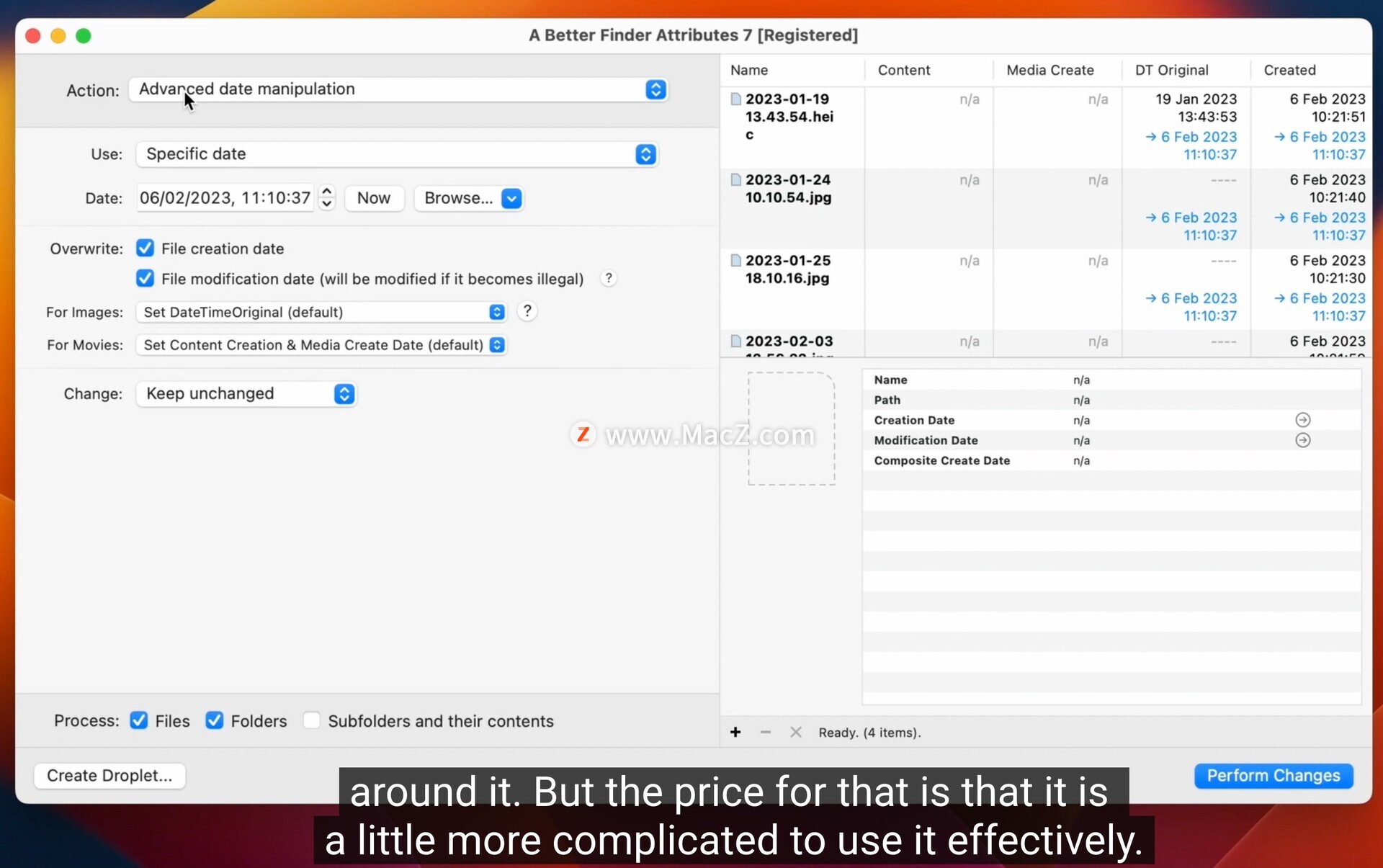Click the Browse button
The width and height of the screenshot is (1383, 868).
[x=458, y=198]
